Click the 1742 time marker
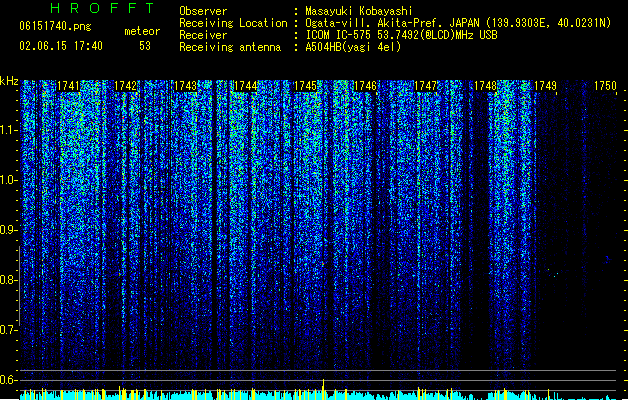Image resolution: width=629 pixels, height=400 pixels. click(x=125, y=86)
